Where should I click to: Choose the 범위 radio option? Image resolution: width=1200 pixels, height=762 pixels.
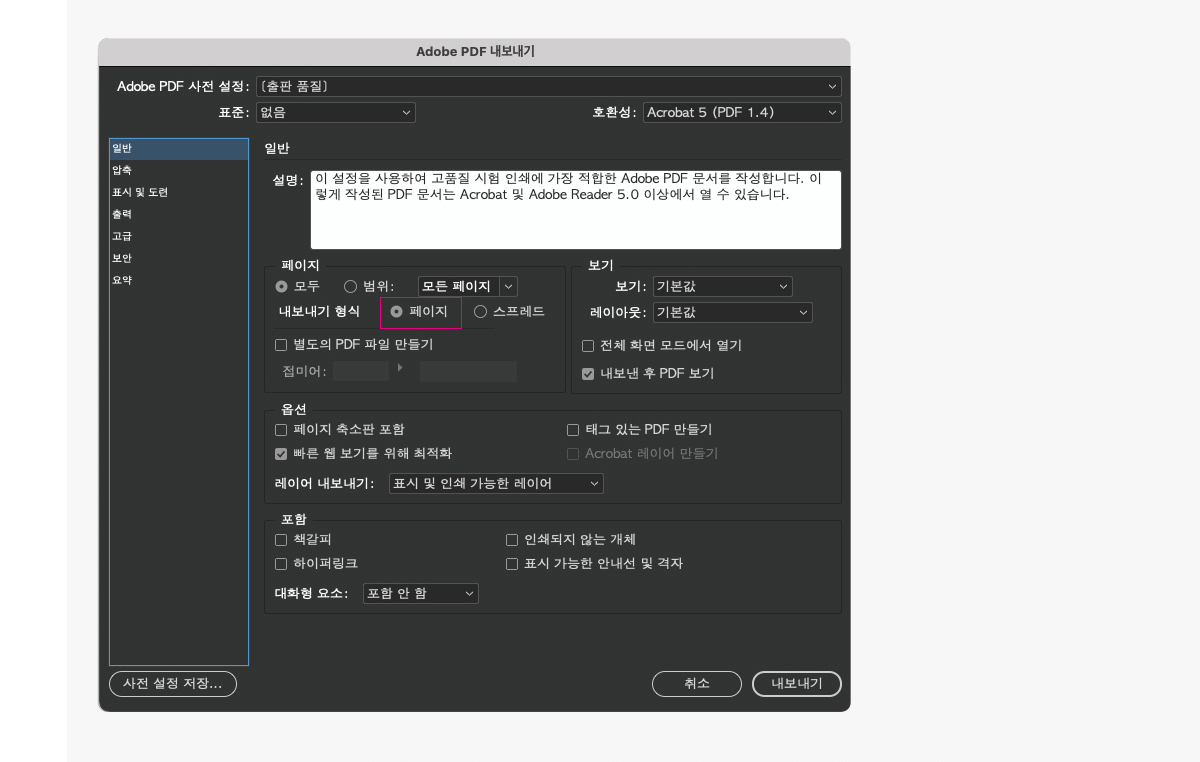(x=350, y=286)
